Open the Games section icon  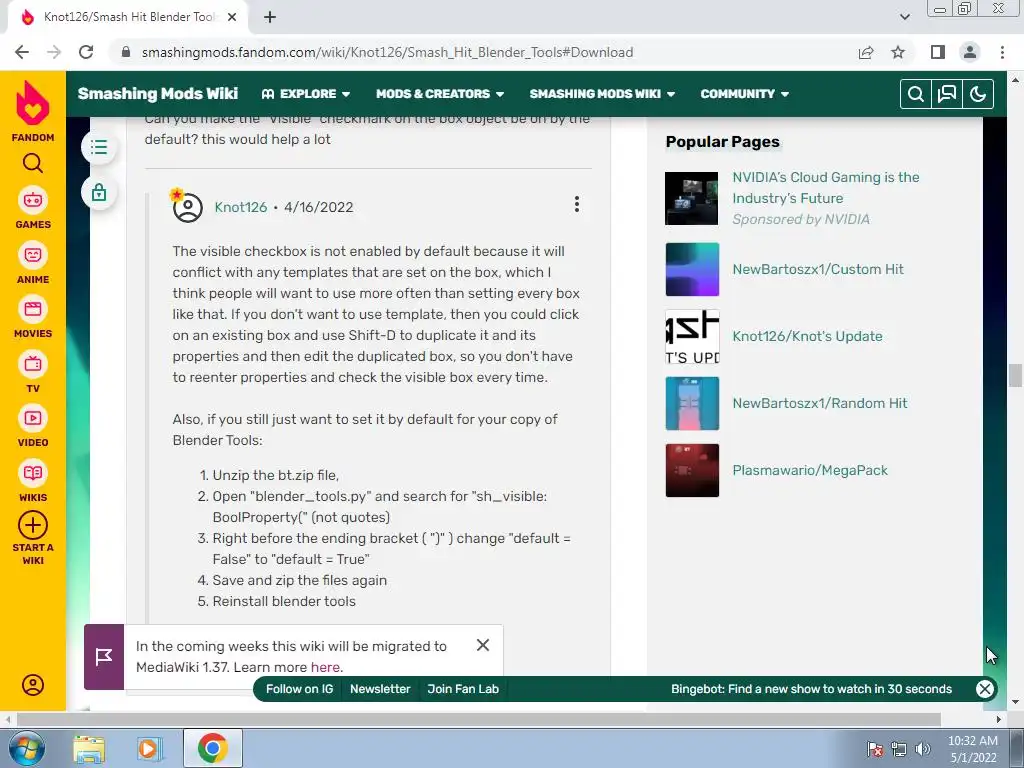(33, 200)
